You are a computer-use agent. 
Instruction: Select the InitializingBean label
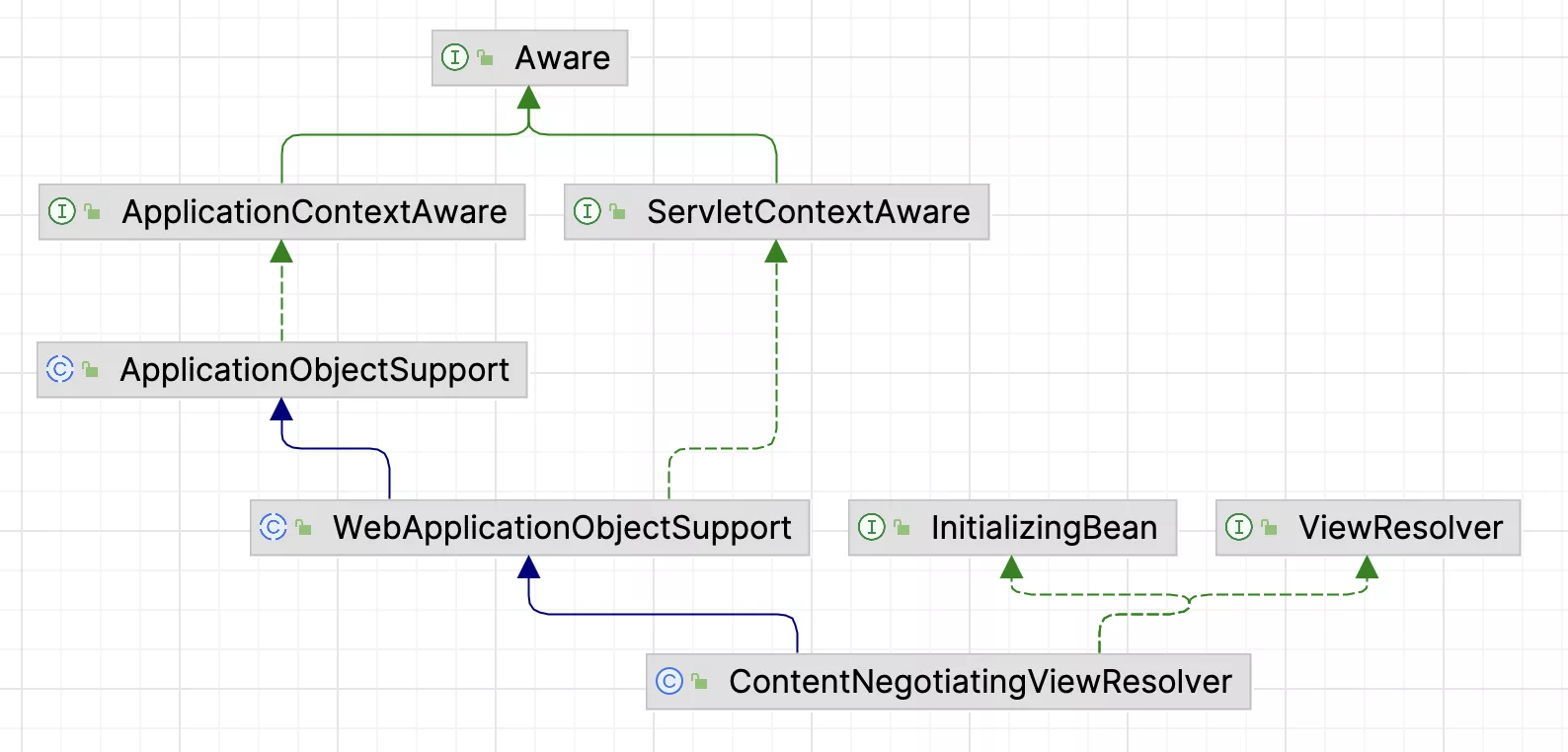[x=1044, y=528]
